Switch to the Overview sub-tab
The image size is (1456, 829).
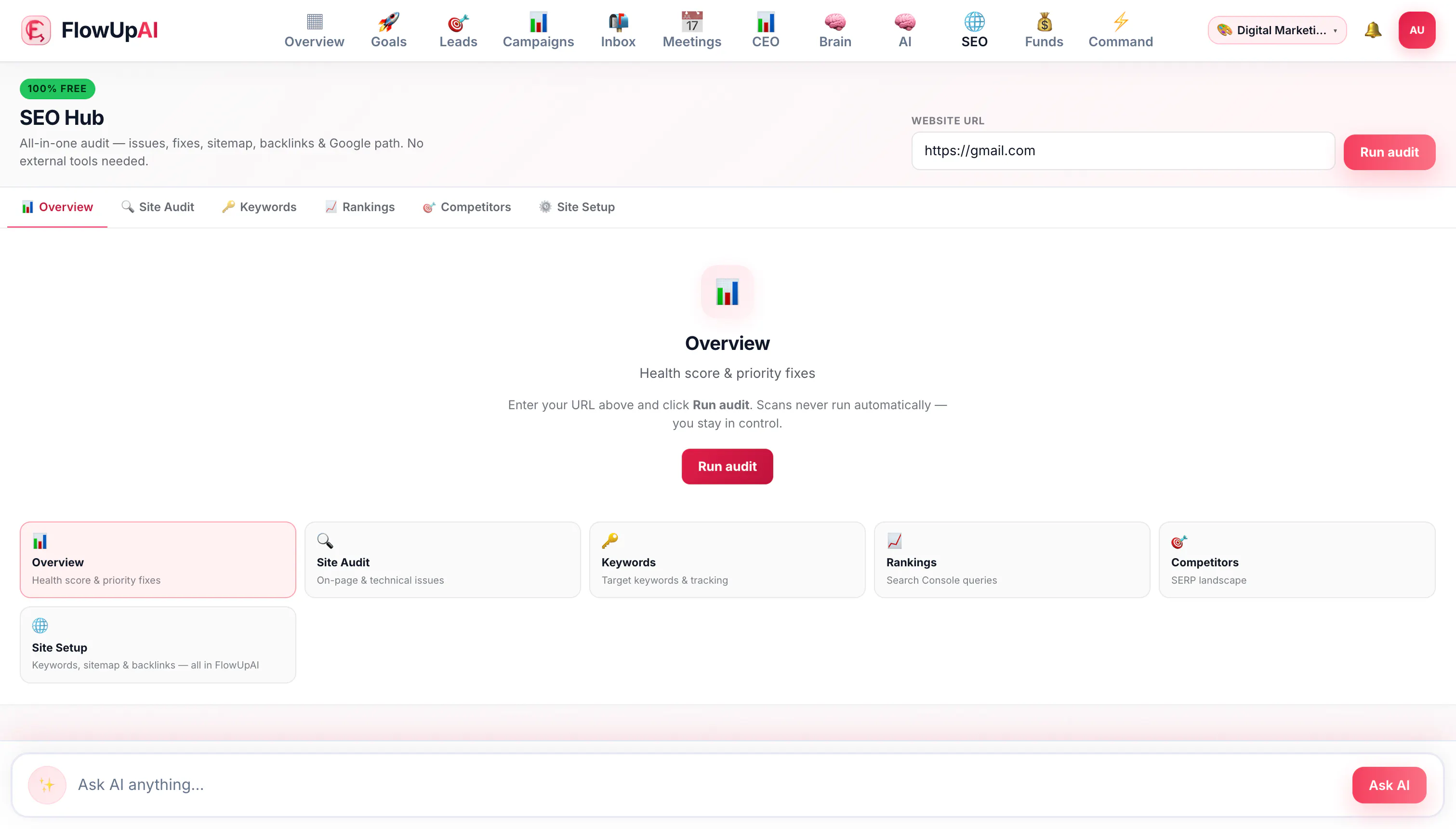pyautogui.click(x=57, y=207)
